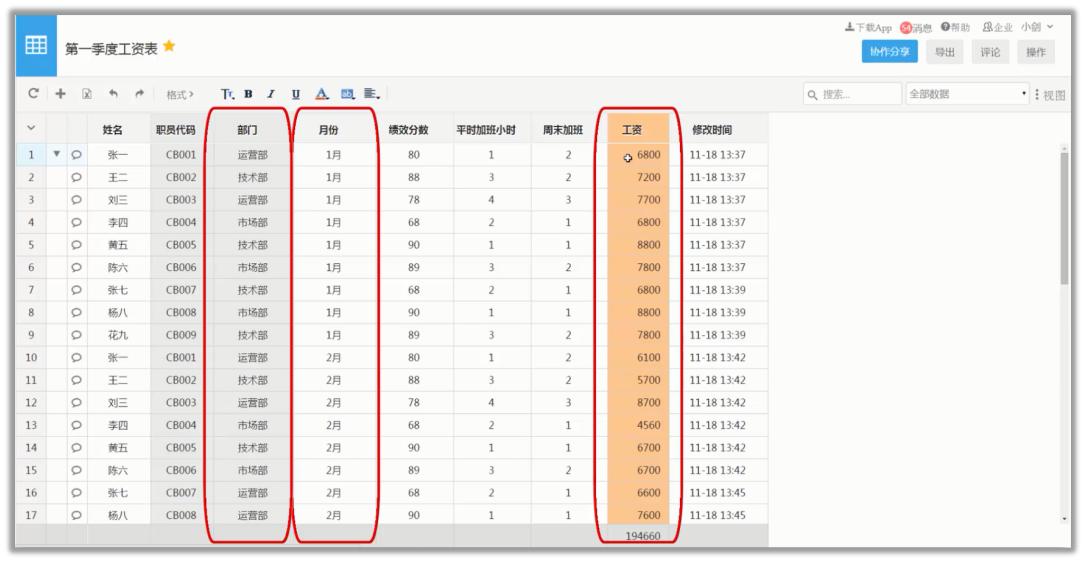1086x563 pixels.
Task: Open the cell background color picker
Action: tap(348, 94)
